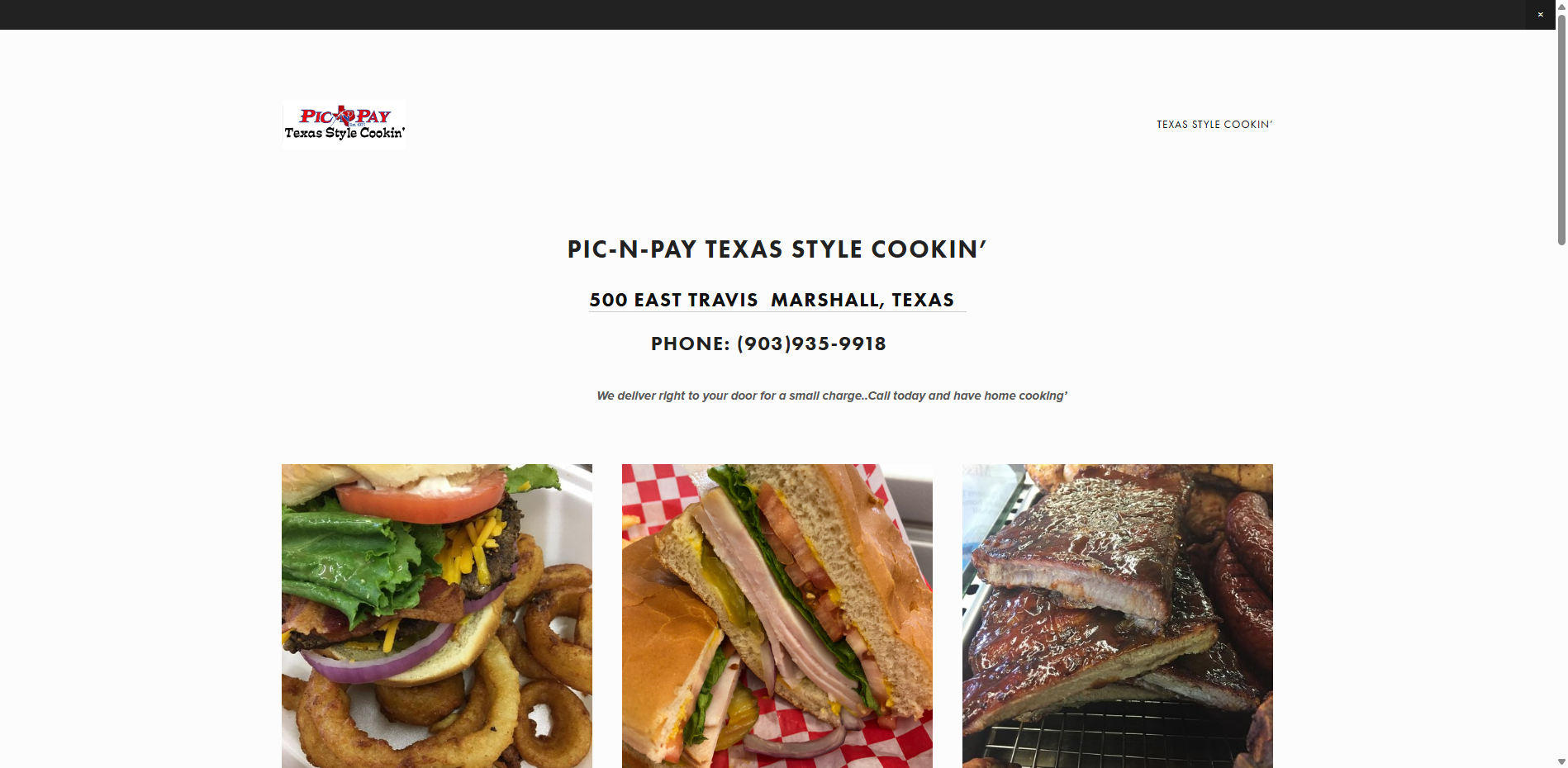Click the page vertical scrollbar thumb
The image size is (1568, 768).
[x=1561, y=128]
